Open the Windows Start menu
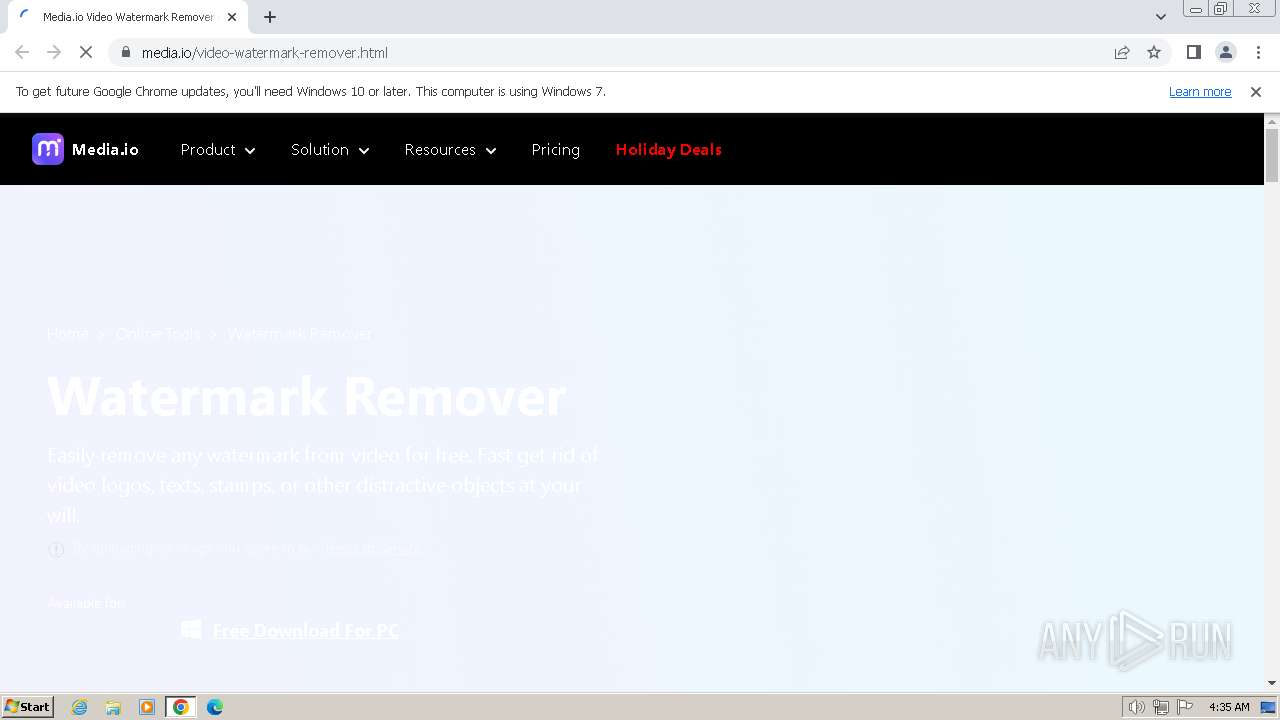Viewport: 1280px width, 720px height. (x=28, y=706)
